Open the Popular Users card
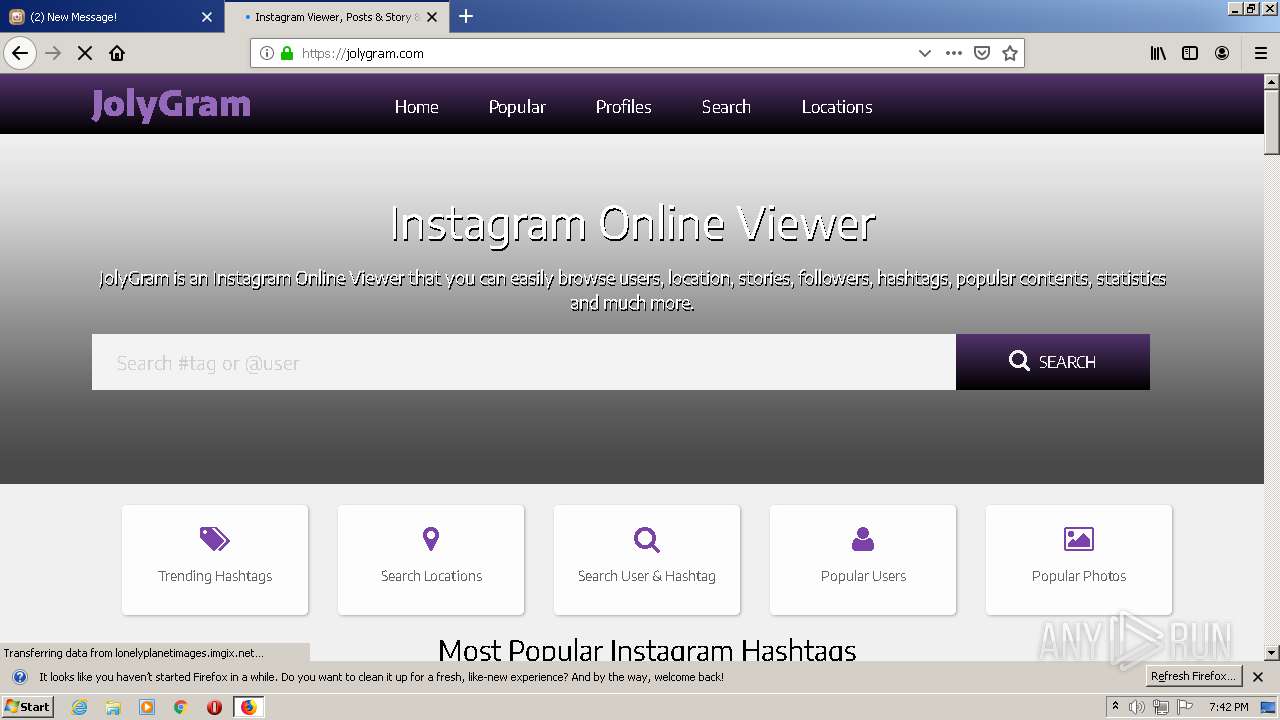 point(863,560)
